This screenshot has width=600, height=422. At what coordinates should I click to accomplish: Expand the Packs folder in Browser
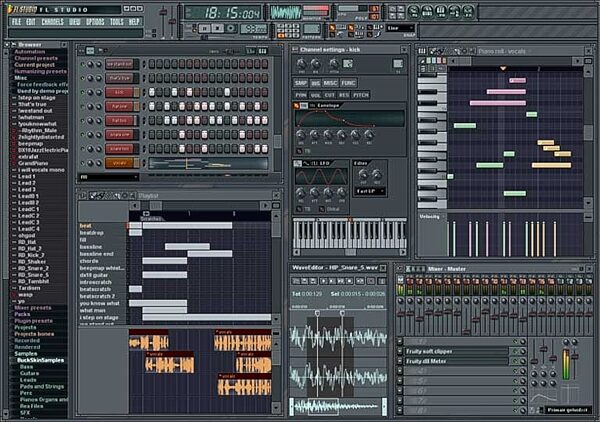(x=22, y=314)
